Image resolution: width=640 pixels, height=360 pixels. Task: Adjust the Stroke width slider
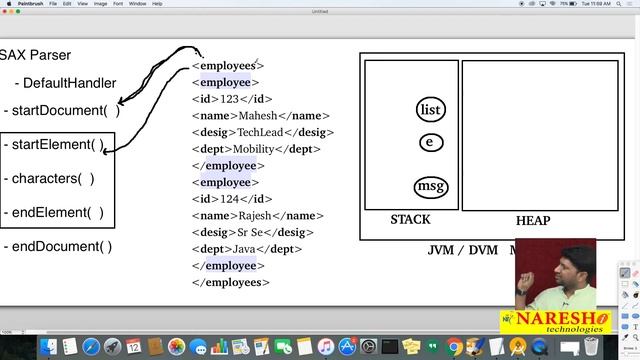coord(631,353)
